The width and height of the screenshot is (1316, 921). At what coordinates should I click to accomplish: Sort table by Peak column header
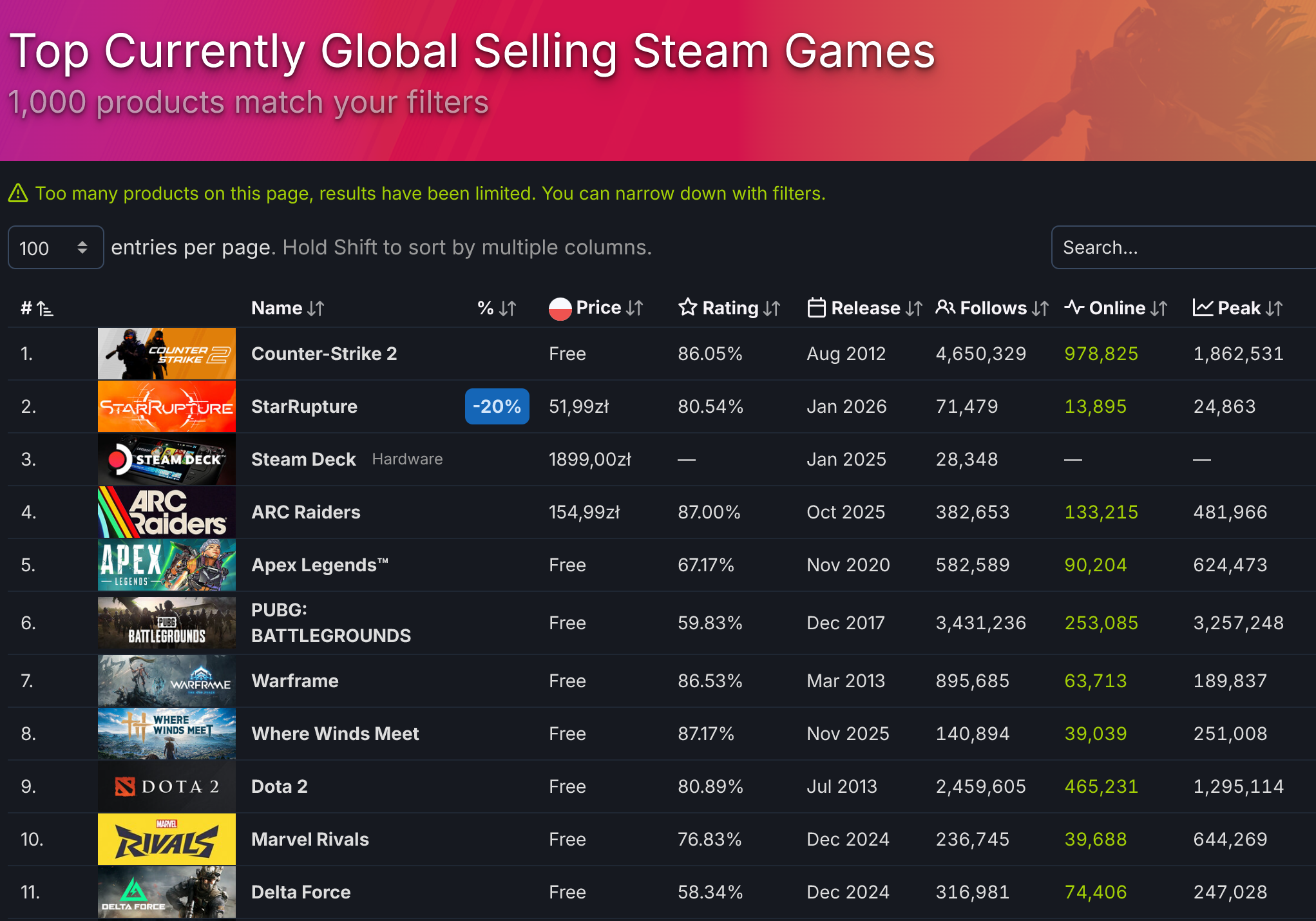(x=1239, y=309)
